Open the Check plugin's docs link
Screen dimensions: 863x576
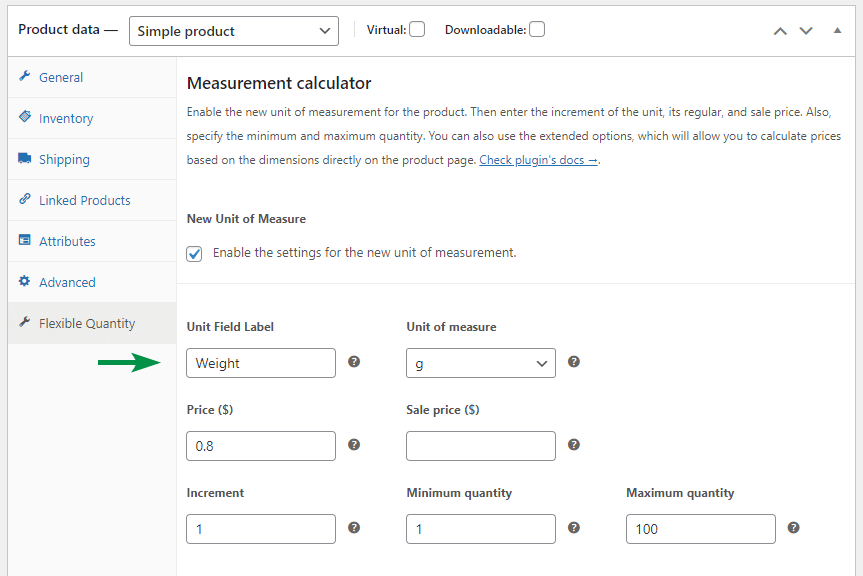click(x=538, y=160)
